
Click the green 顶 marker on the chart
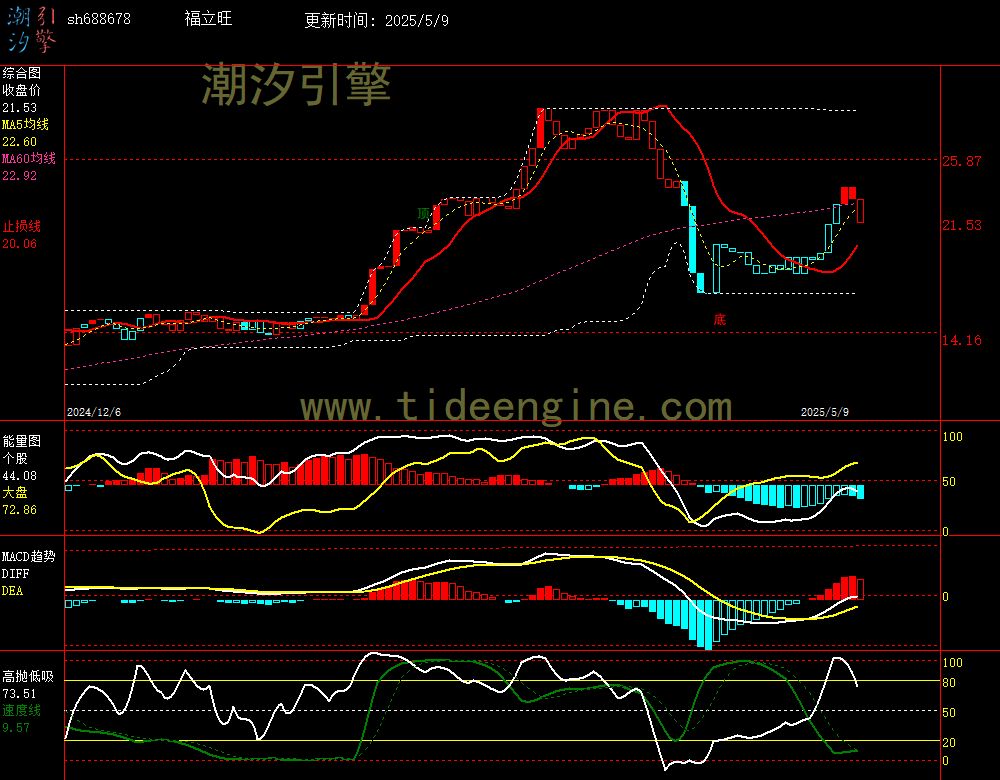coord(423,213)
